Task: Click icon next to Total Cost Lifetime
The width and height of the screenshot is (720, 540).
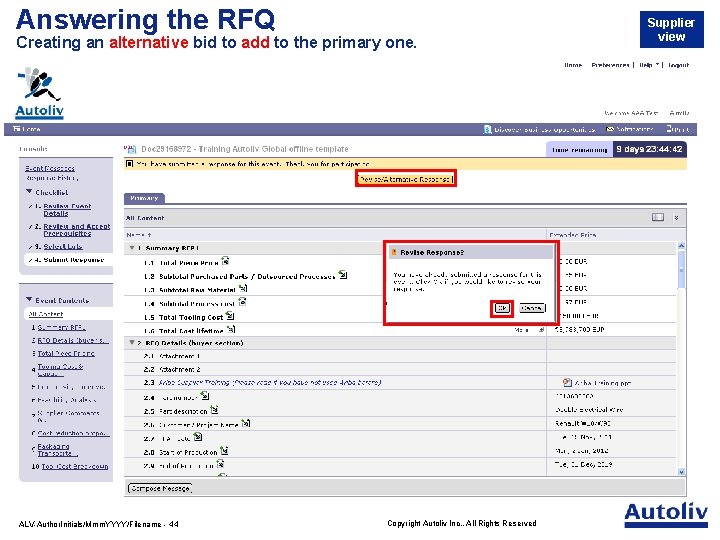Action: click(231, 329)
